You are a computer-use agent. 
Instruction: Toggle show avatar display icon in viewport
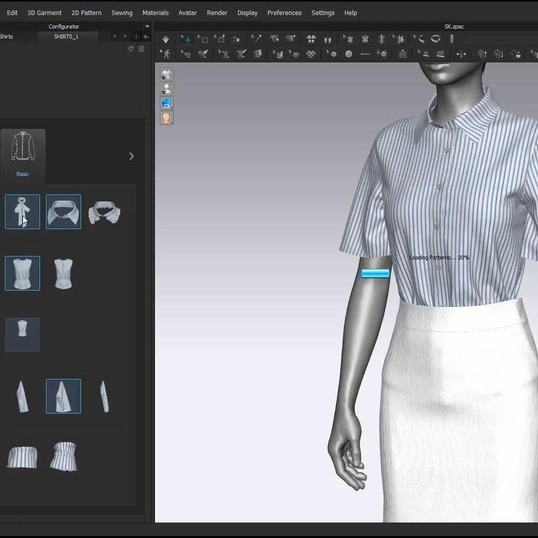point(167,89)
